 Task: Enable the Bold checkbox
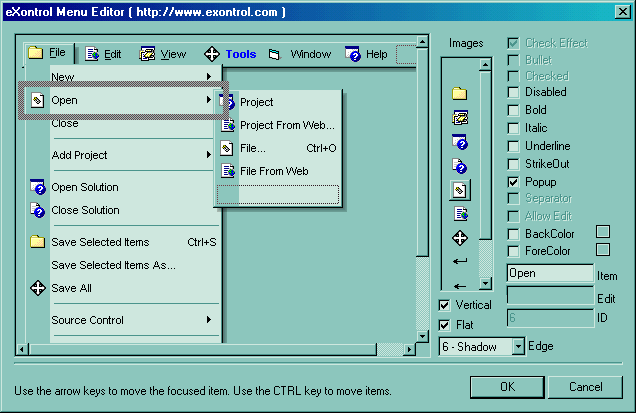514,110
